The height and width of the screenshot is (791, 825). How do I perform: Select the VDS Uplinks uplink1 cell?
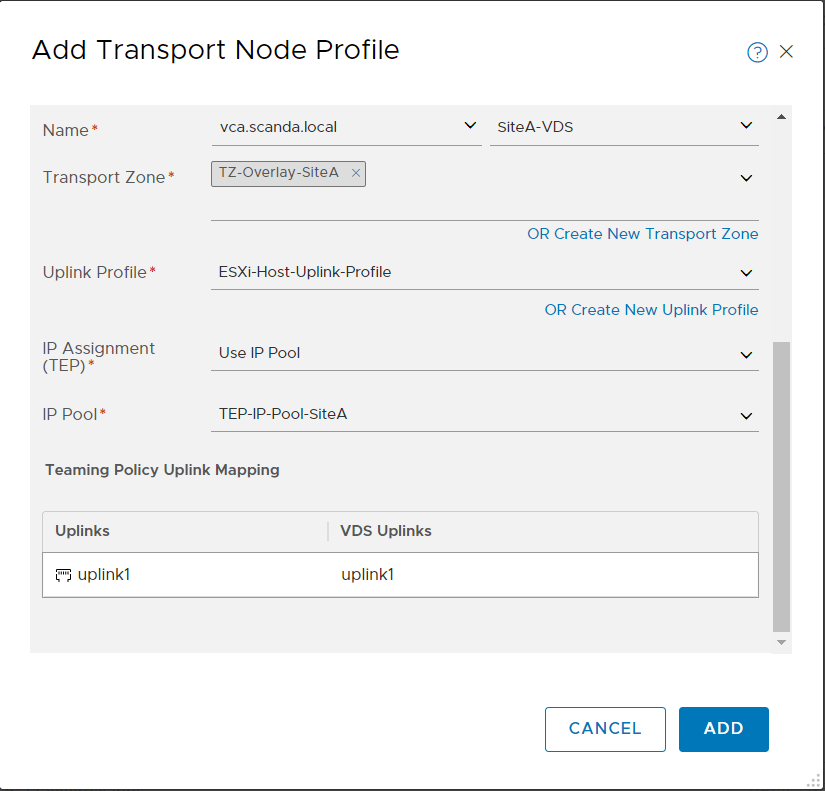[544, 575]
